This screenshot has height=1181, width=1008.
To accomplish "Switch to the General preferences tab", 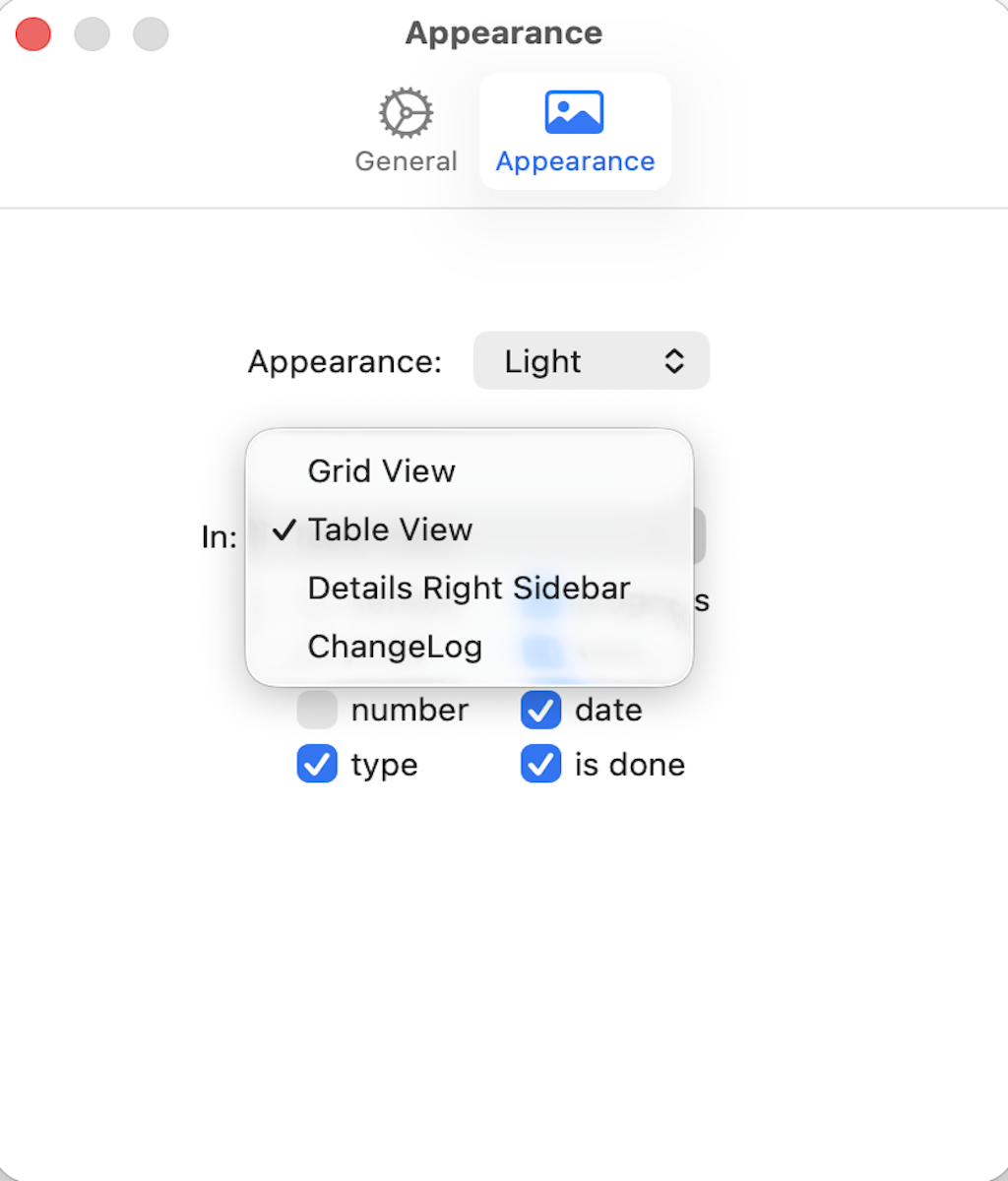I will point(405,133).
